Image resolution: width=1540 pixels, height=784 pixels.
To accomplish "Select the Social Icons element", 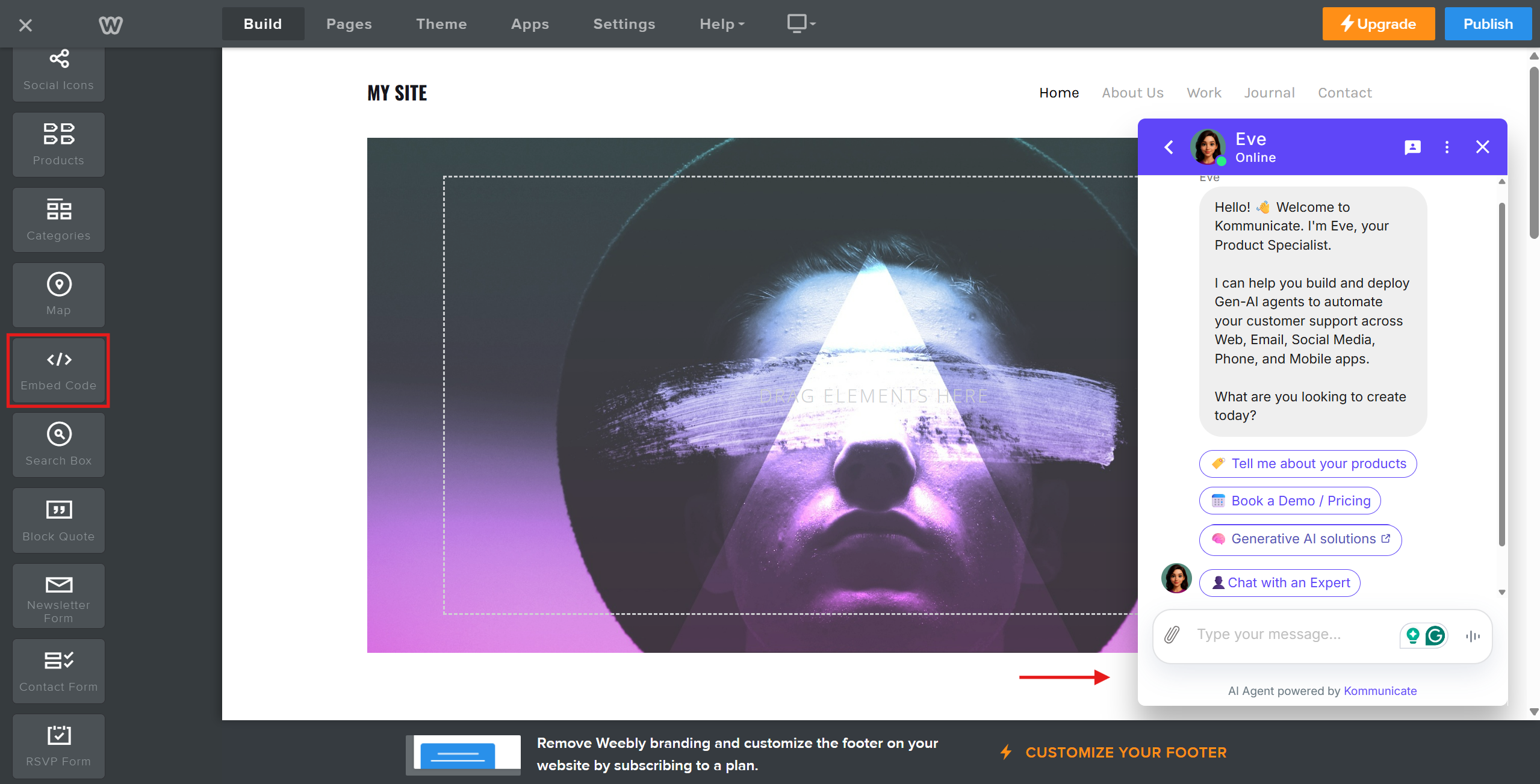I will pos(58,74).
